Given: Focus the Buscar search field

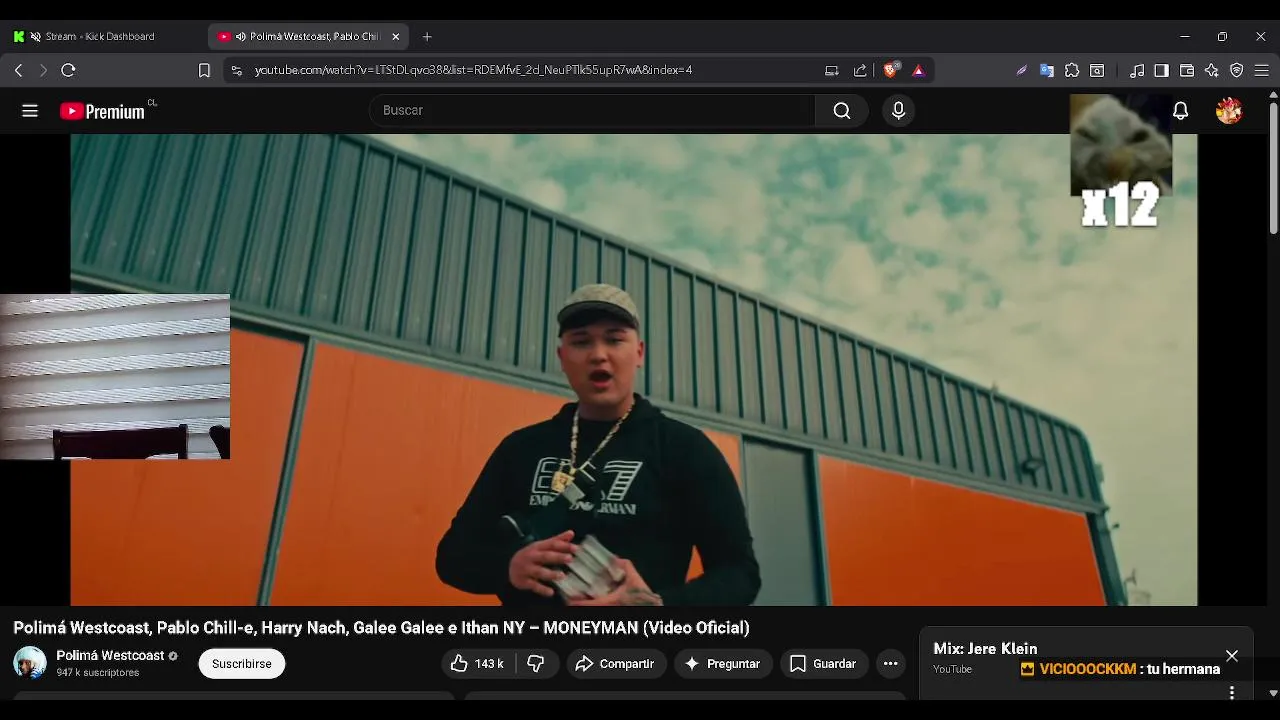Looking at the screenshot, I should point(592,111).
